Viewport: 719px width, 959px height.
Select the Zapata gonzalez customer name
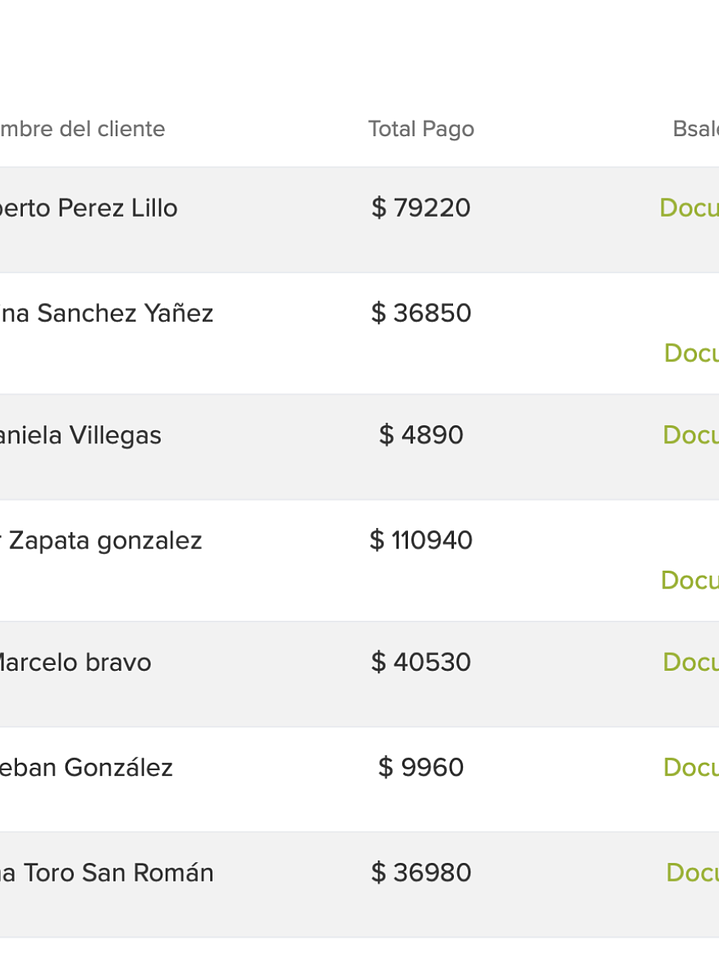pos(101,541)
